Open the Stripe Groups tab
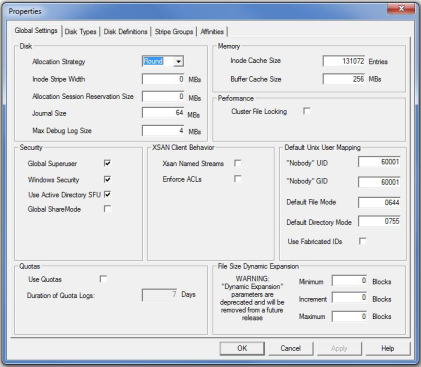421x367 pixels. pos(174,32)
